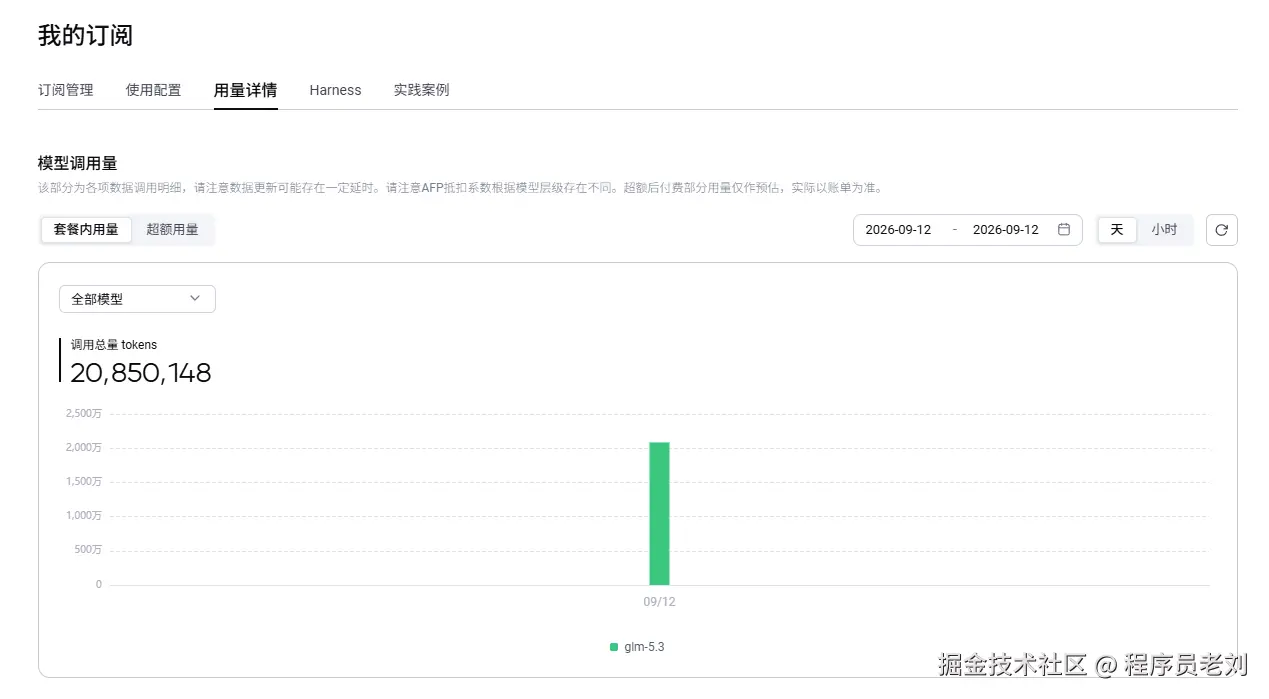Open the 实践案例 tab

click(421, 90)
